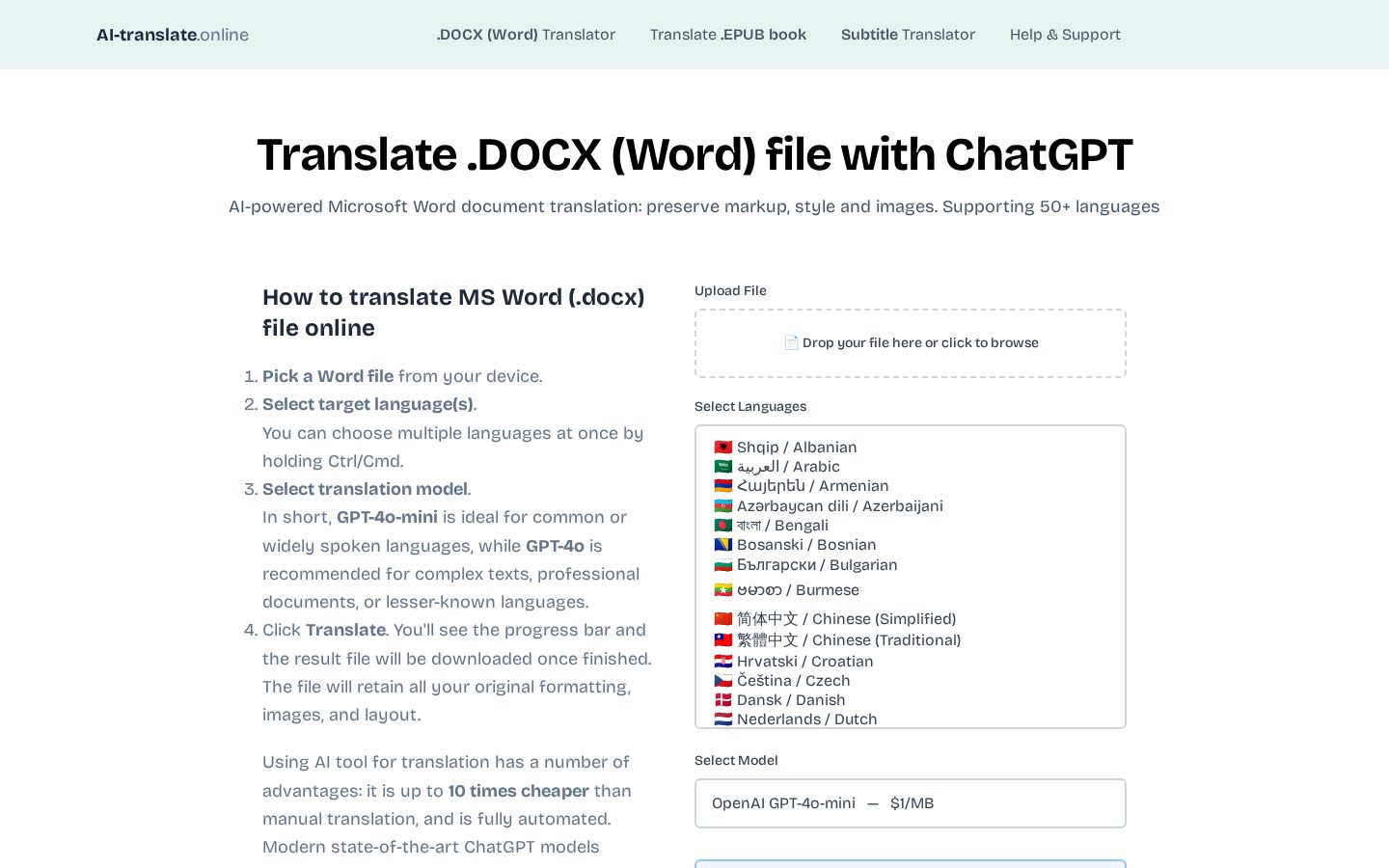The width and height of the screenshot is (1389, 868).
Task: Select Chinese (Simplified) language
Action: tap(911, 619)
